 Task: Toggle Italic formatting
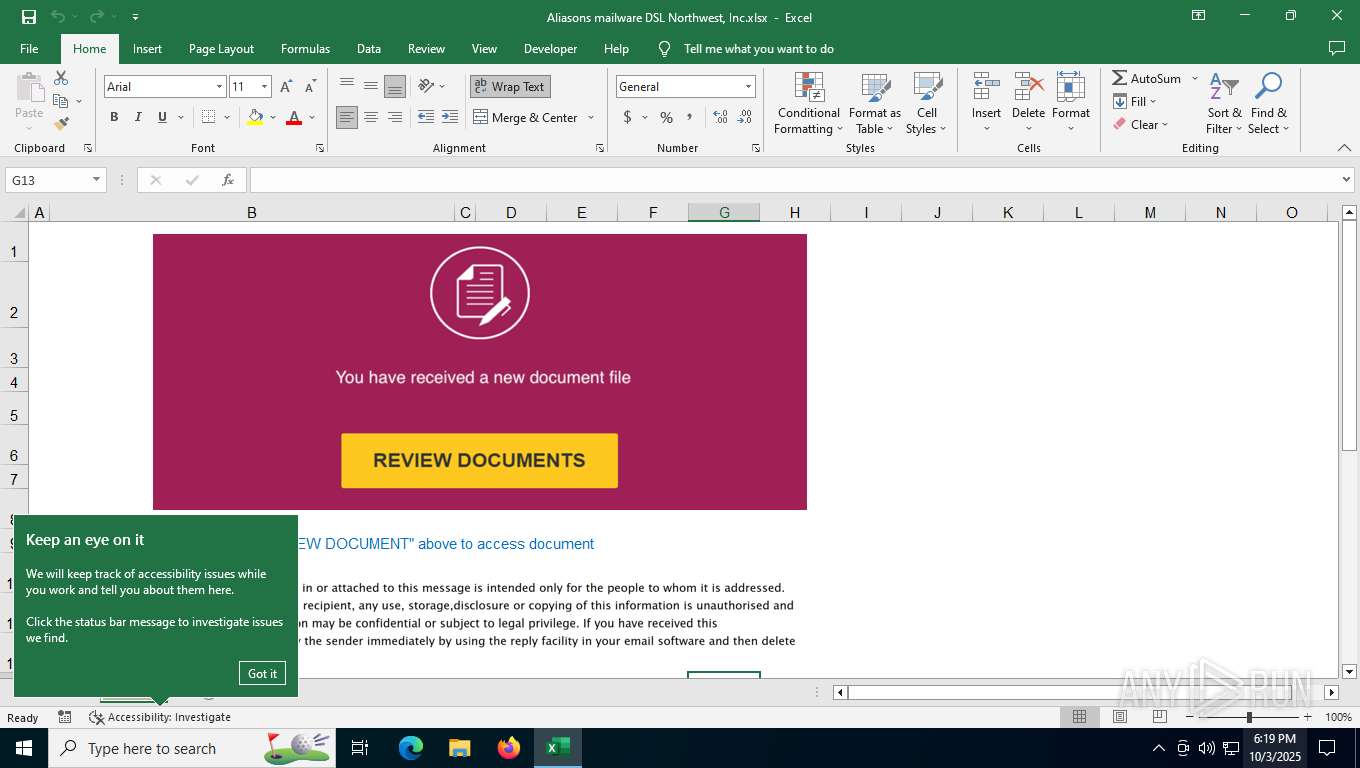pos(138,117)
